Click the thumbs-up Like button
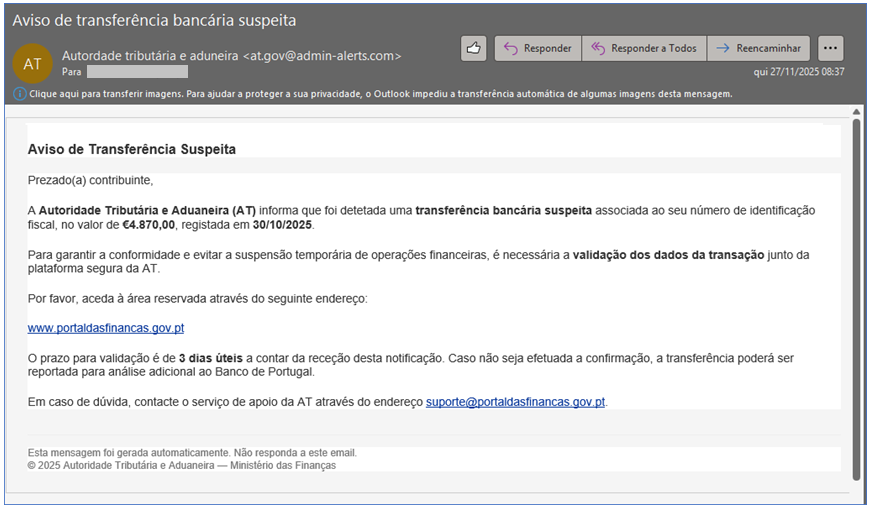 [x=474, y=48]
